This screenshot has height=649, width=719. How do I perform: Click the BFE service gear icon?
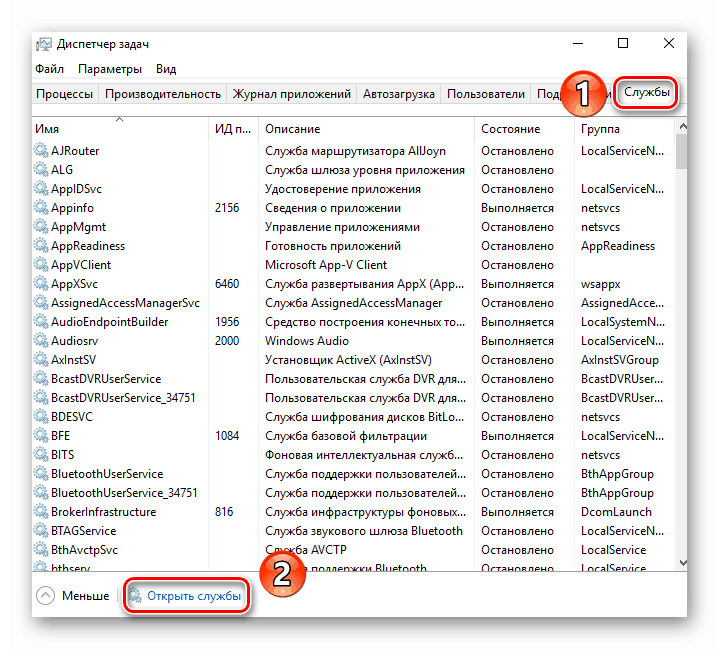point(41,435)
